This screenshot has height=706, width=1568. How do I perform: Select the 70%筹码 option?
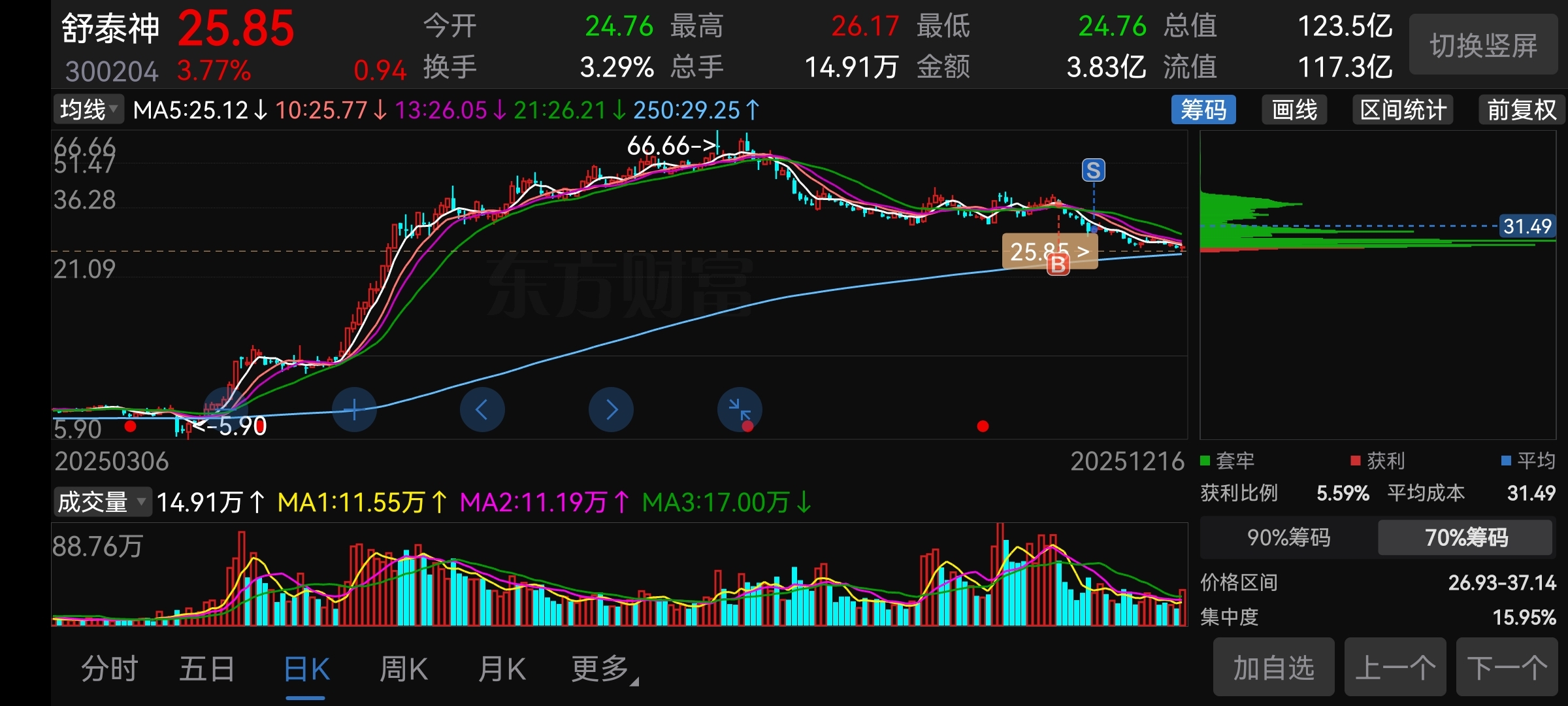point(1465,537)
